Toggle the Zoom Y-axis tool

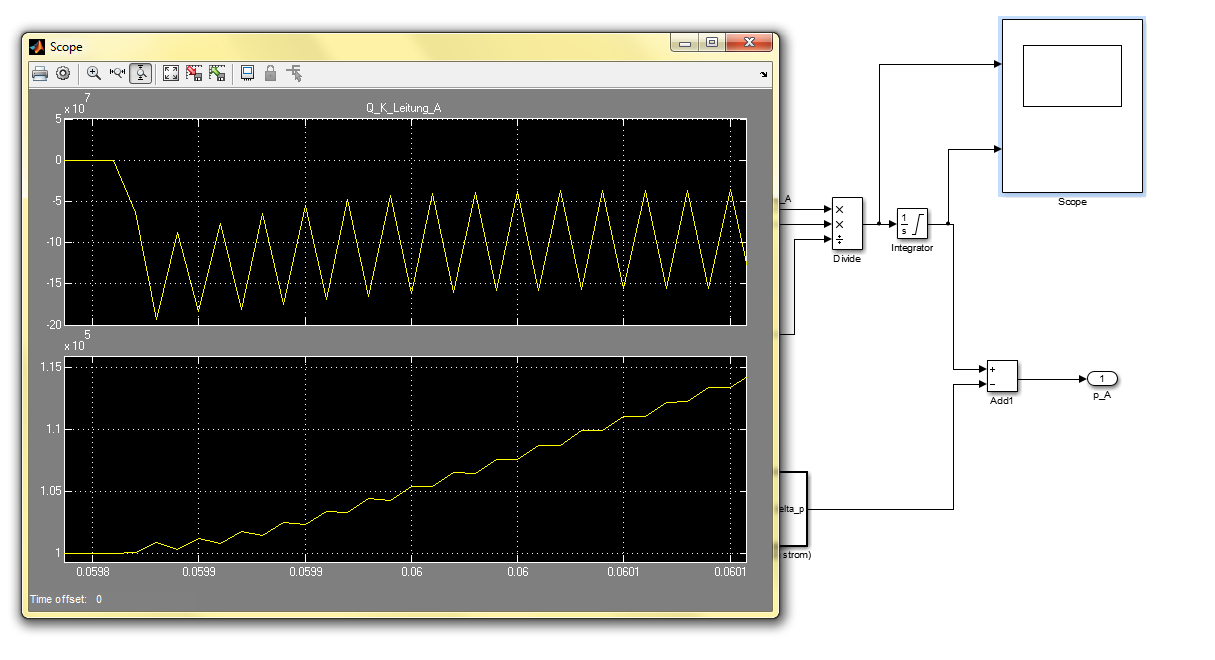point(141,73)
